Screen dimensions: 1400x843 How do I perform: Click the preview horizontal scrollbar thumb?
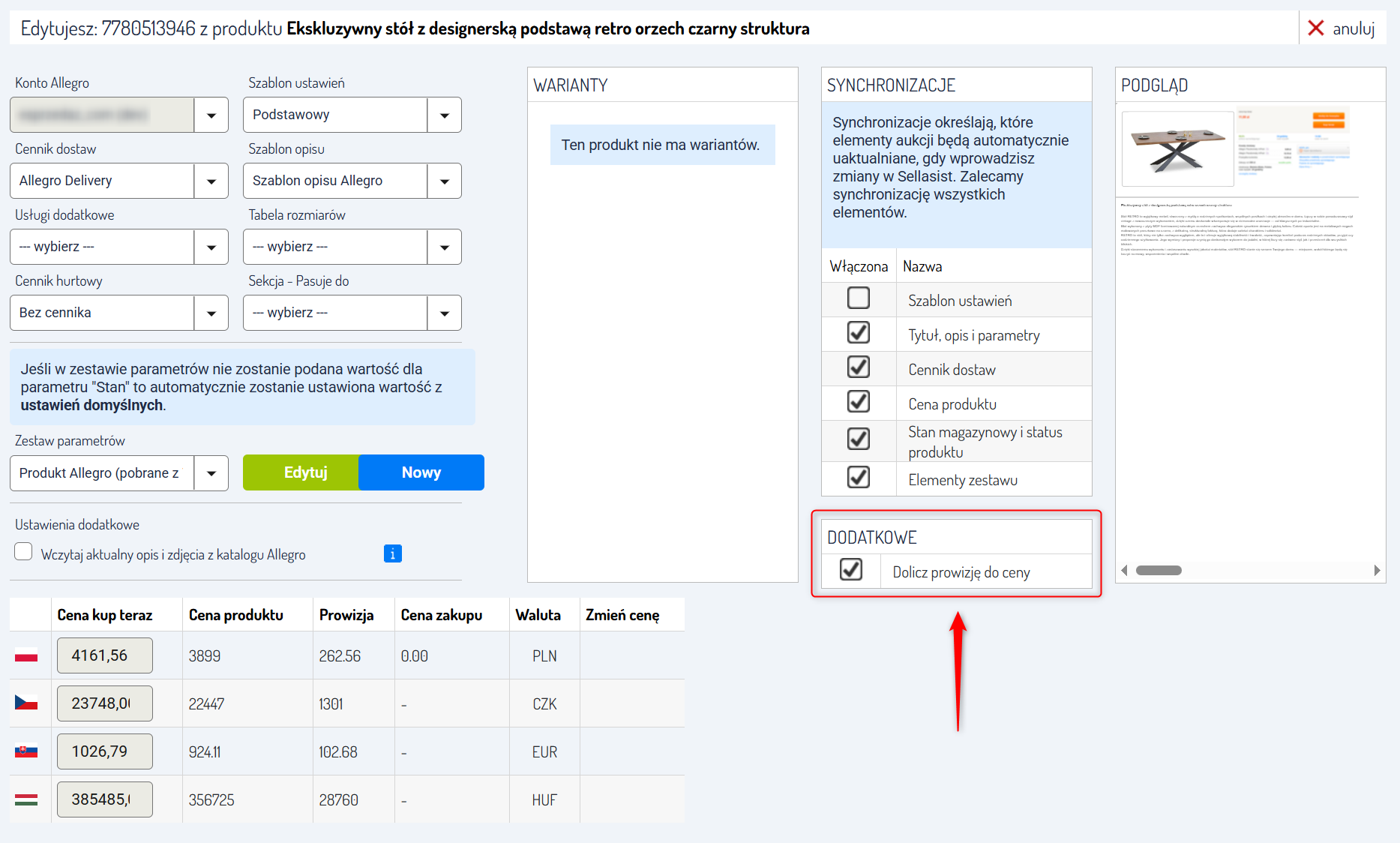(1159, 571)
